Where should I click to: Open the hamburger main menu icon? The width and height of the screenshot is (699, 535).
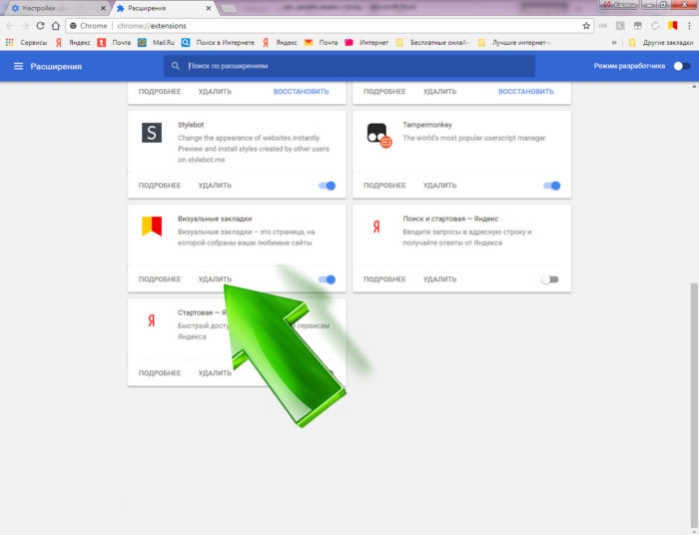[18, 66]
